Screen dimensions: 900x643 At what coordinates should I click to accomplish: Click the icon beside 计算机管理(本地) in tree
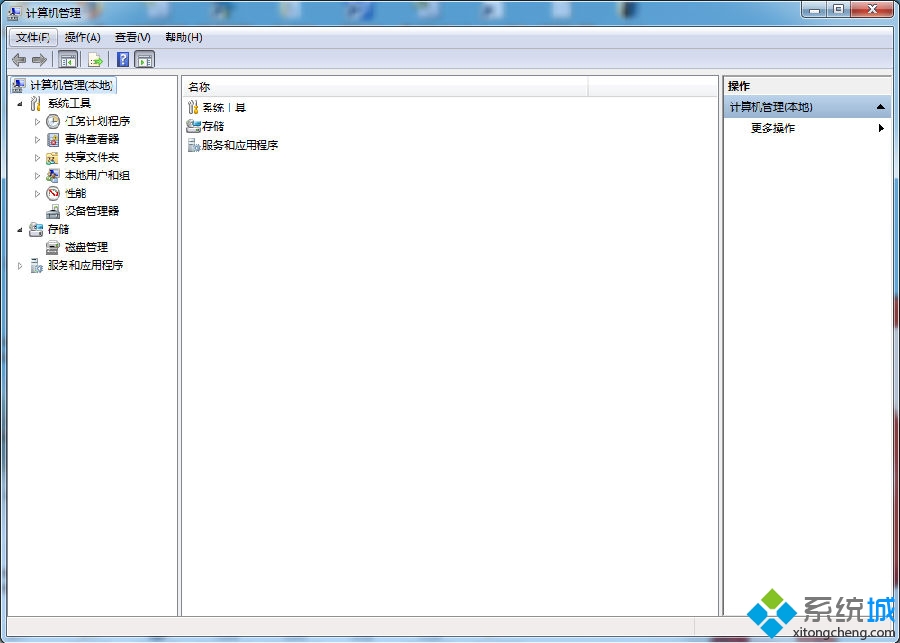pos(18,86)
